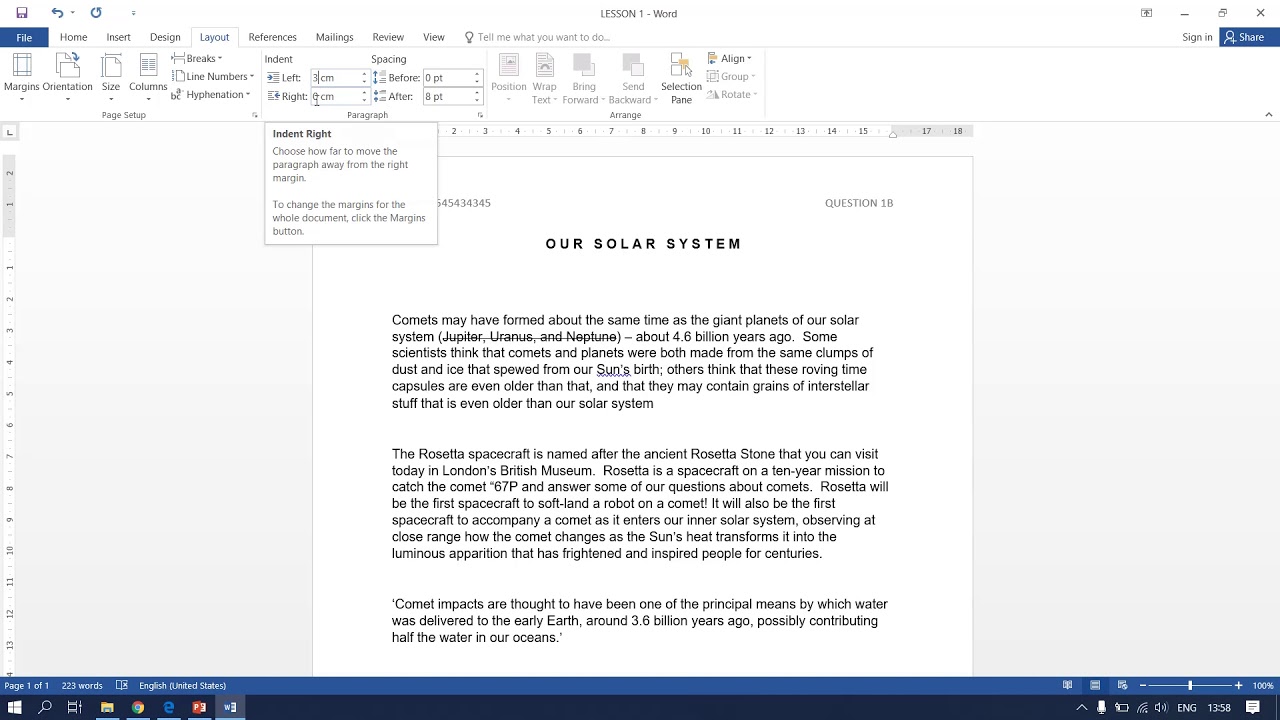The image size is (1280, 720).
Task: Open the Orientation options
Action: (x=67, y=78)
